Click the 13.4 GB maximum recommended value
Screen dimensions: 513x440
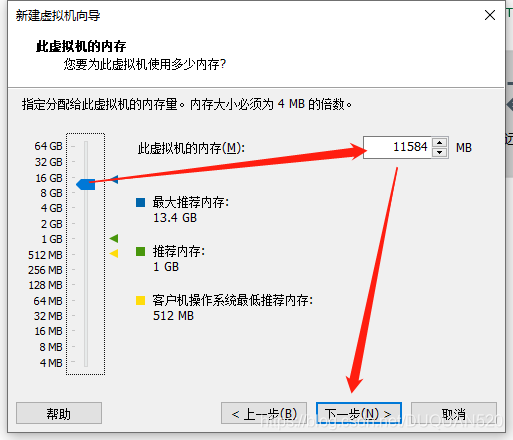175,218
